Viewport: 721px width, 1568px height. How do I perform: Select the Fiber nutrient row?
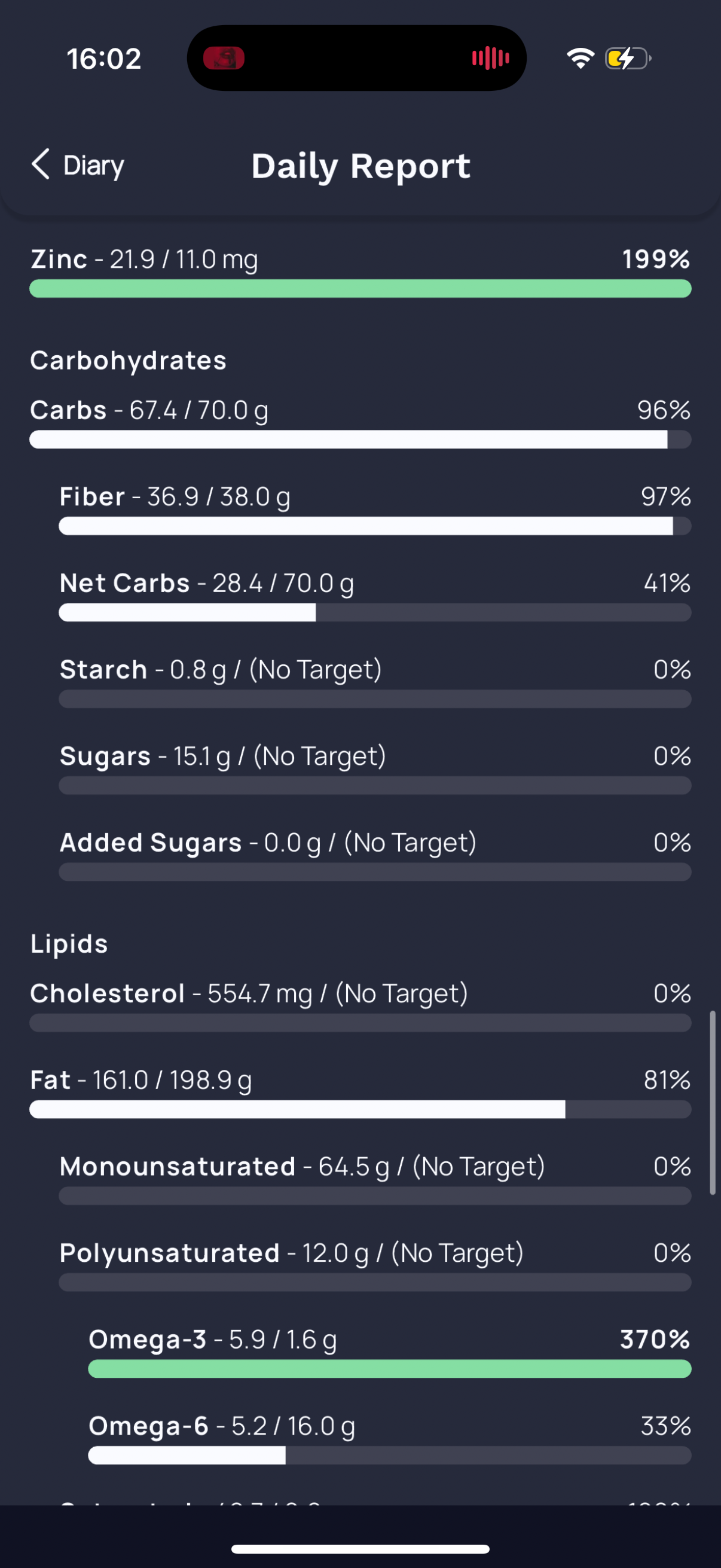point(375,509)
